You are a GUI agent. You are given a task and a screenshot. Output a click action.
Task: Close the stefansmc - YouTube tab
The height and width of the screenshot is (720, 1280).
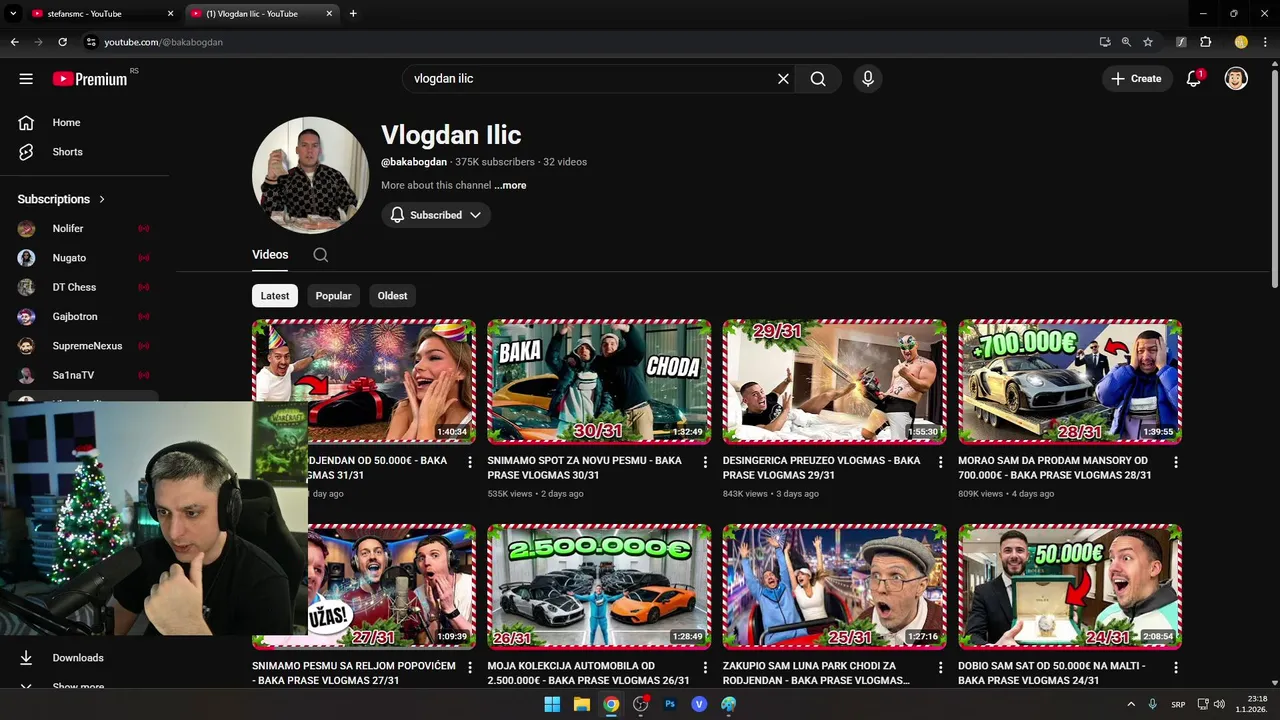(x=170, y=14)
